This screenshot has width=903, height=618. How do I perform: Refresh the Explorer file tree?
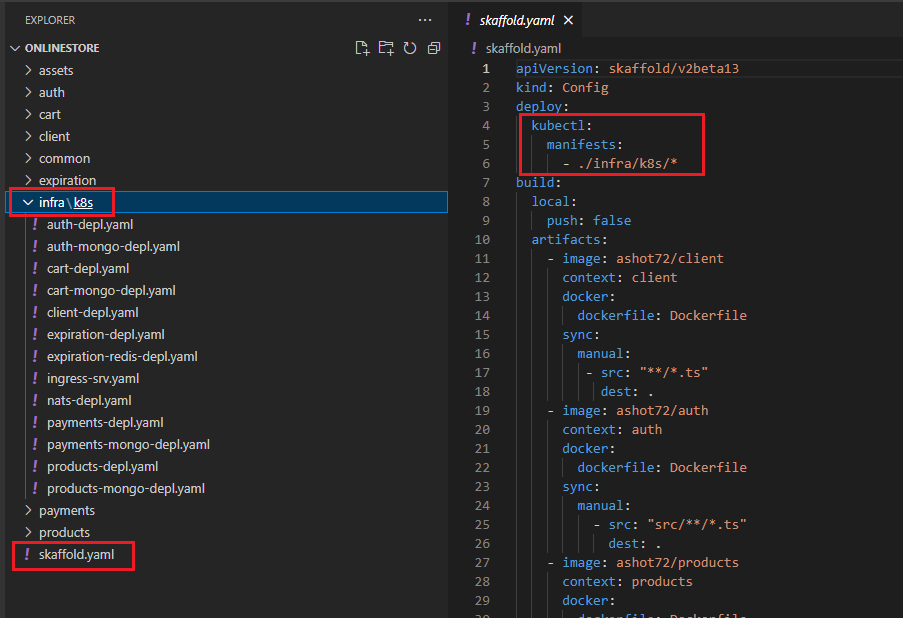coord(410,48)
